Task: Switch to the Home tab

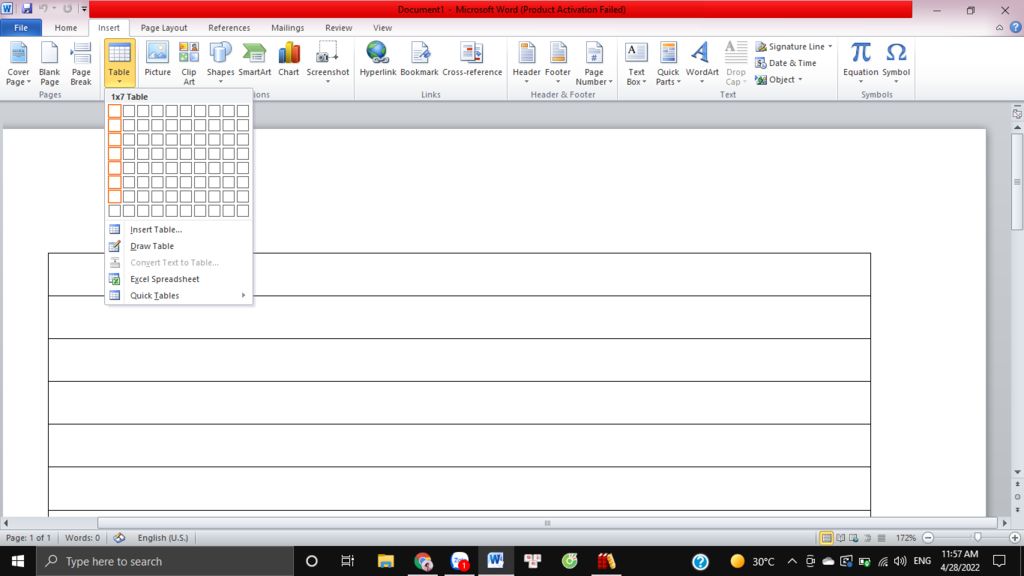Action: pos(65,28)
